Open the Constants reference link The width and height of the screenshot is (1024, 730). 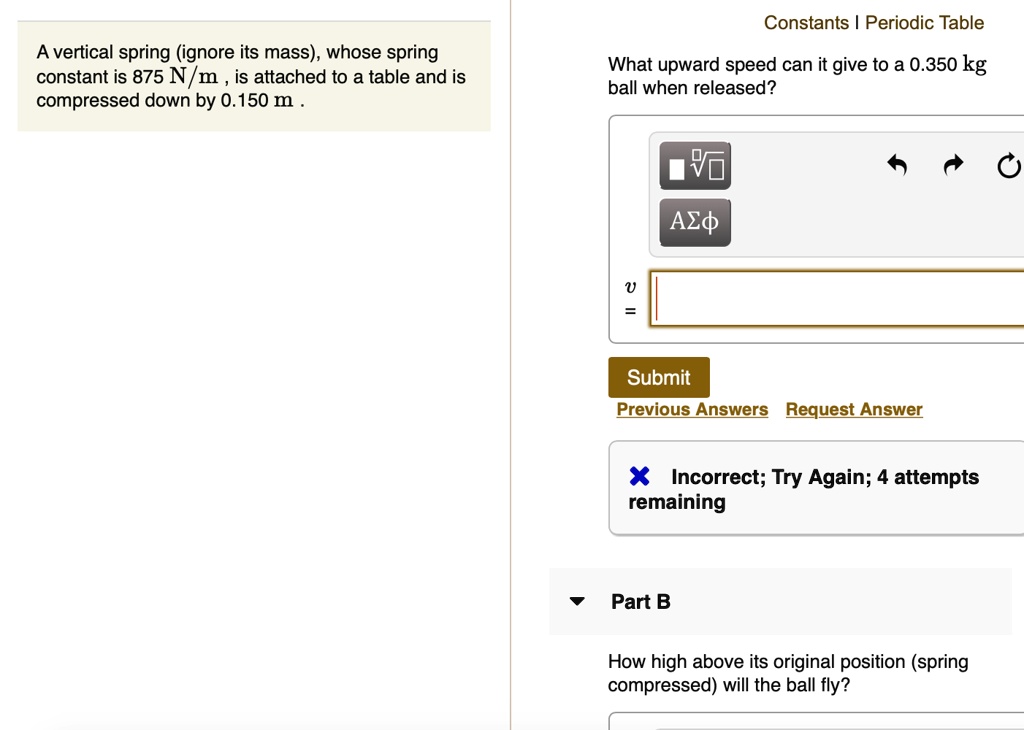pos(807,23)
